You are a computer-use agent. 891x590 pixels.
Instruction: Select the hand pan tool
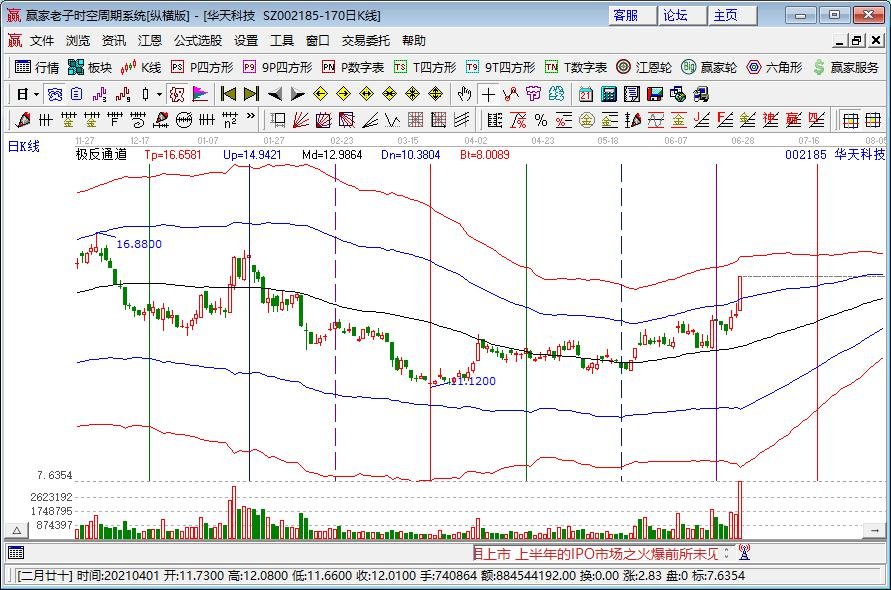click(x=464, y=94)
